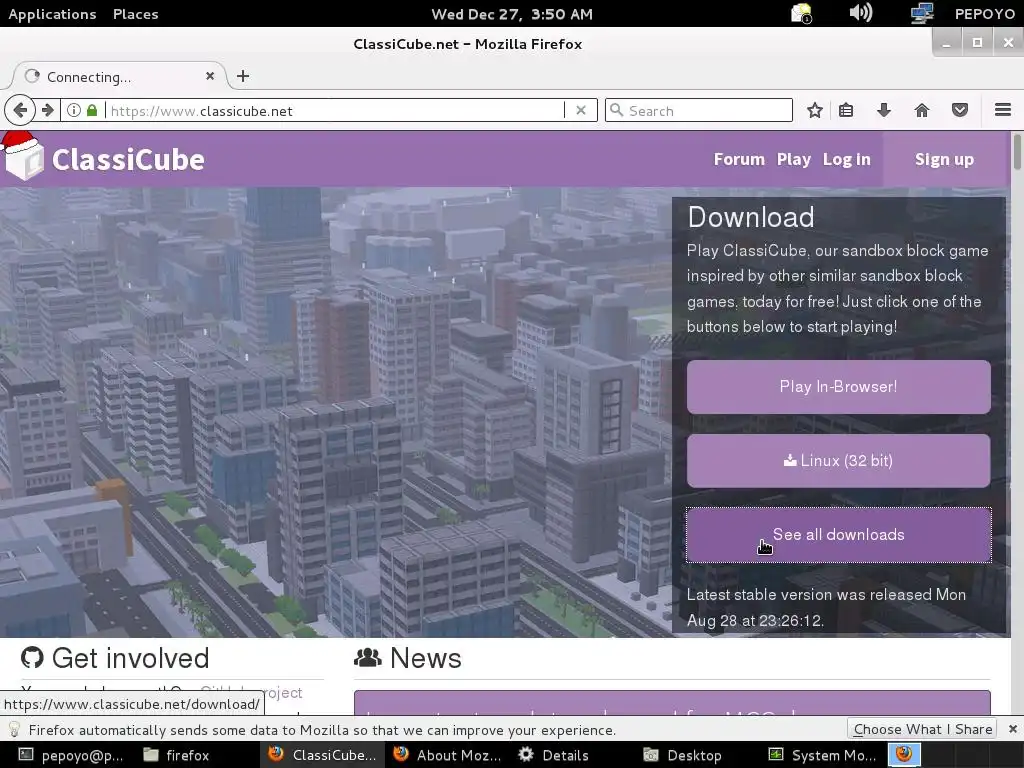Click the ClassiCube cube logo with Santa hat
The height and width of the screenshot is (768, 1024).
tap(23, 155)
